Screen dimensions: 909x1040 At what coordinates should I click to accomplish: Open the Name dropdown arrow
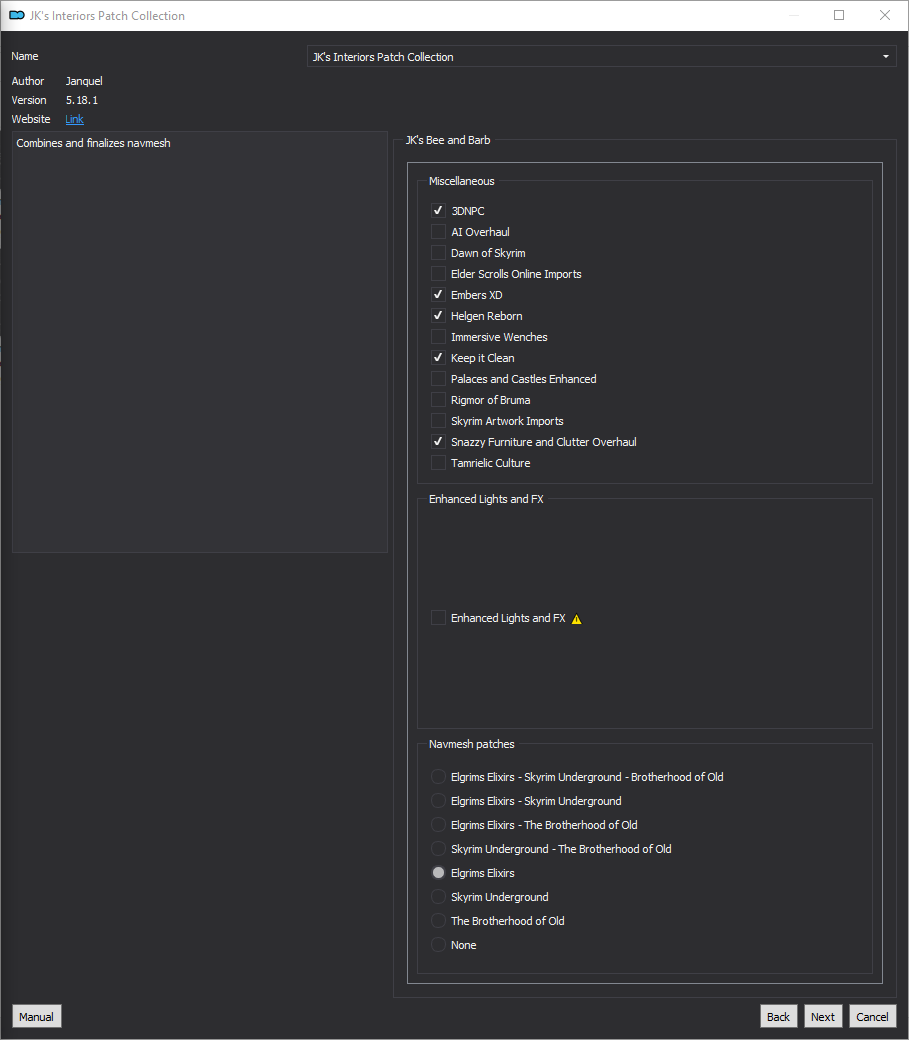(886, 57)
